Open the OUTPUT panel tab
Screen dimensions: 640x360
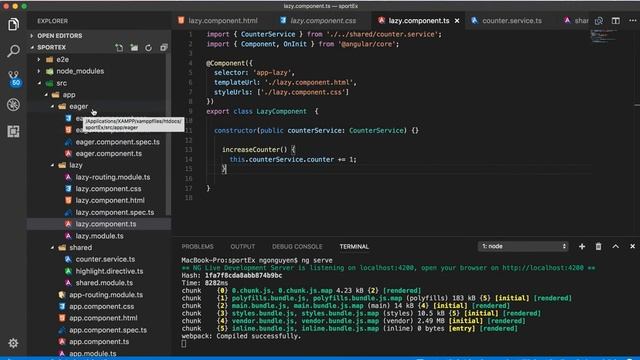(242, 247)
